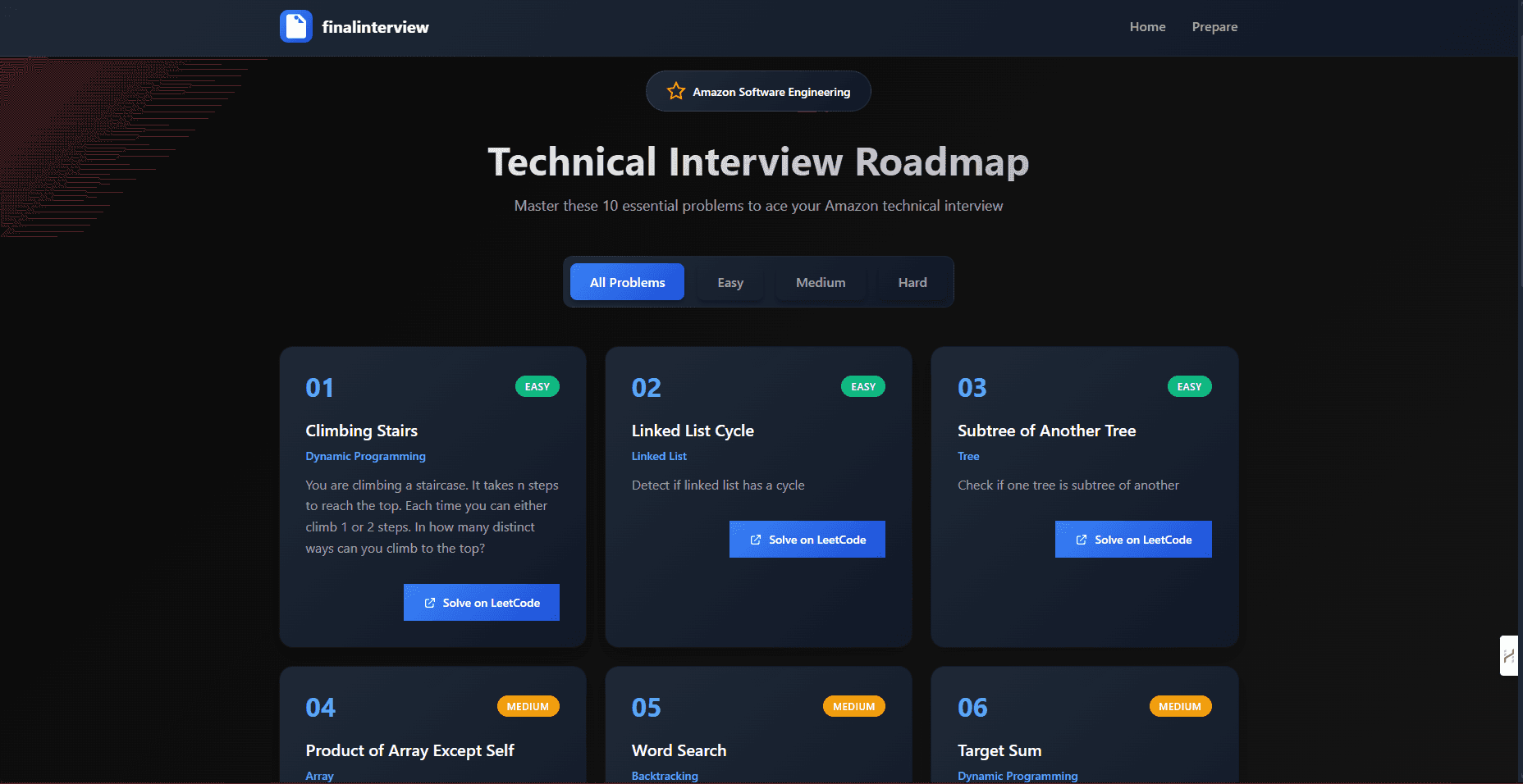The width and height of the screenshot is (1523, 784).
Task: Click the Dynamic Programming tag under Target Sum
Action: pos(1018,776)
